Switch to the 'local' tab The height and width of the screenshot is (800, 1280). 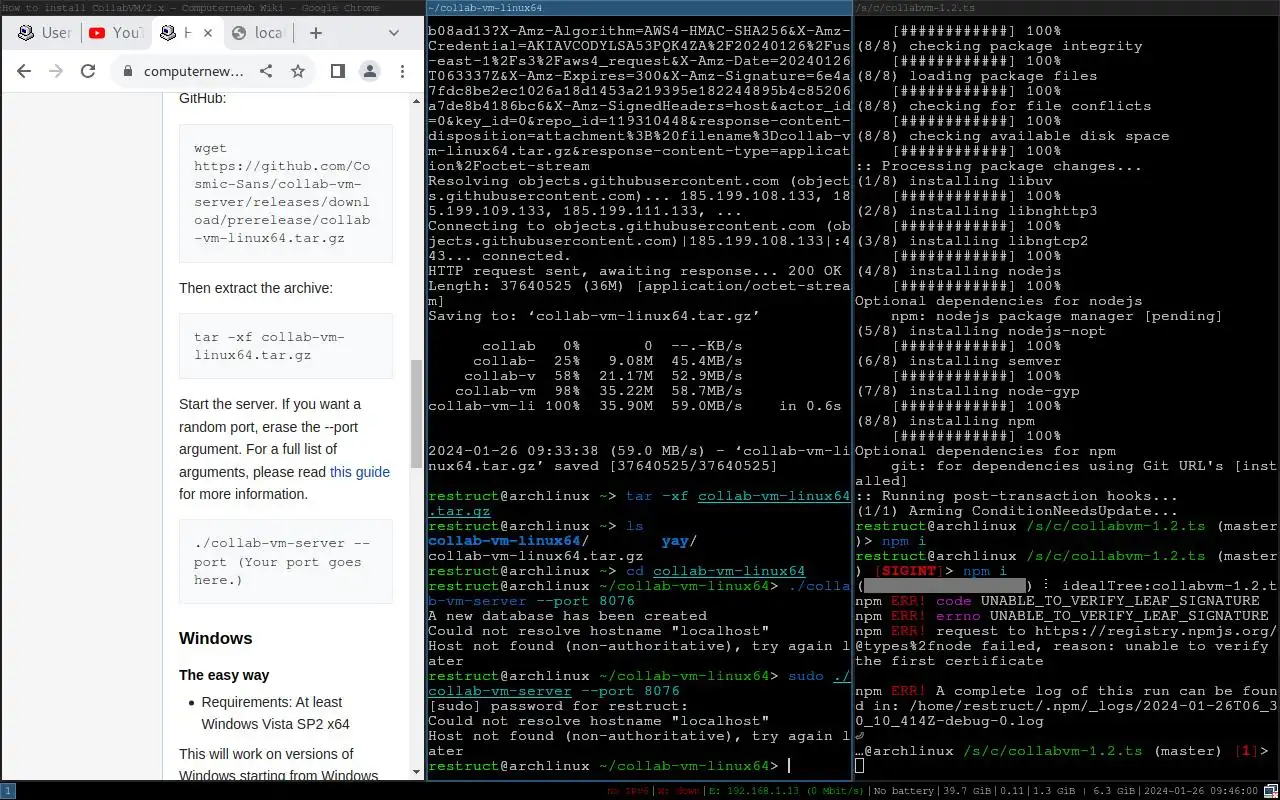coord(258,33)
